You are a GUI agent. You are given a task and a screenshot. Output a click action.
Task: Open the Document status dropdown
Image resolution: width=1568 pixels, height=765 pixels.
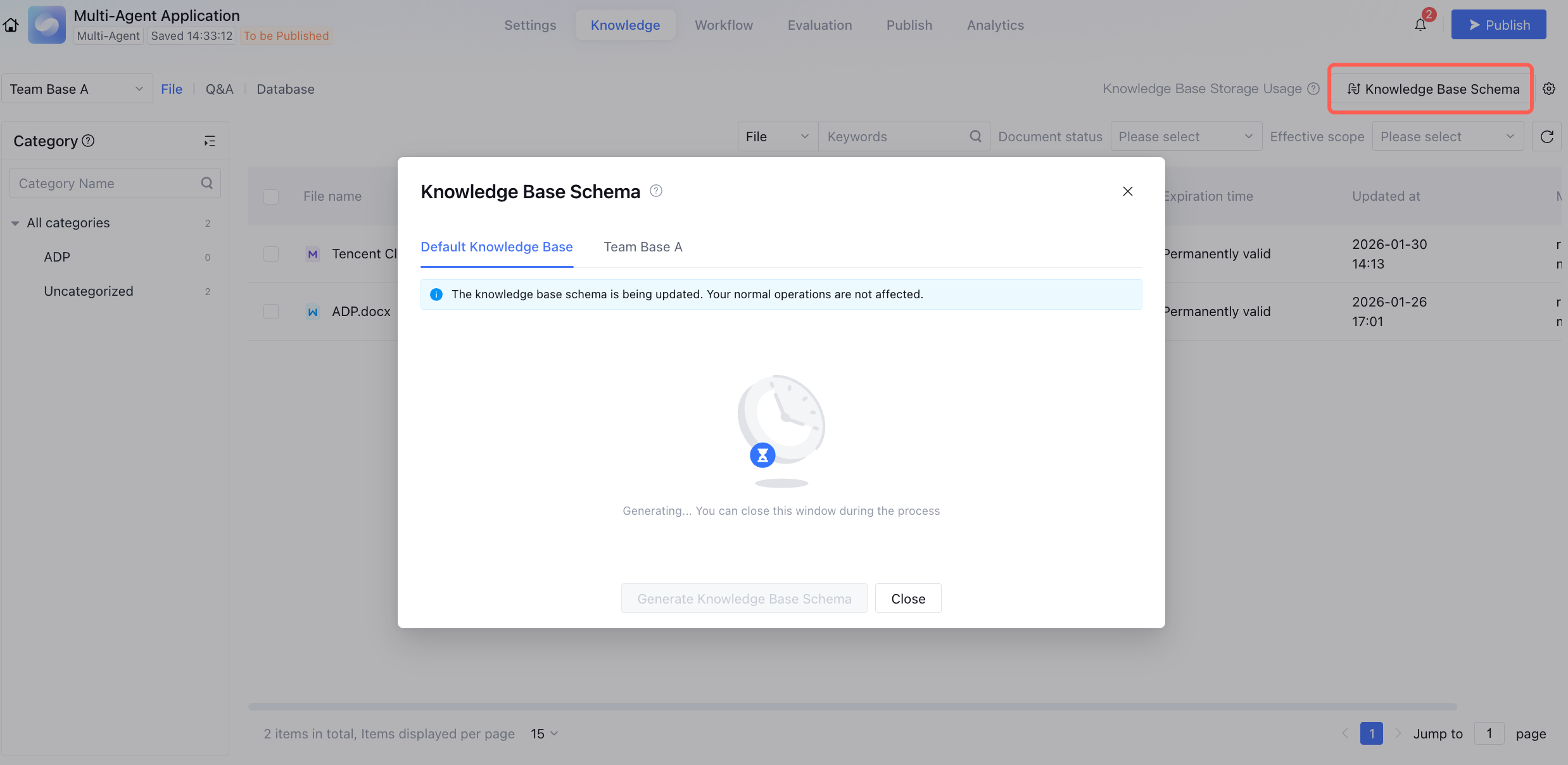1185,137
